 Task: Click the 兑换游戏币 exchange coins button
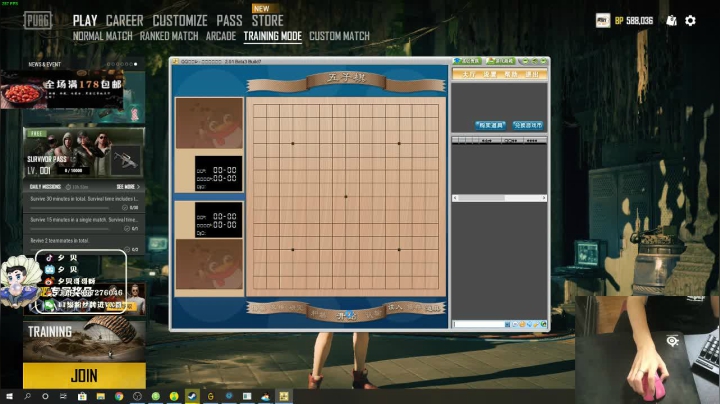pyautogui.click(x=528, y=125)
